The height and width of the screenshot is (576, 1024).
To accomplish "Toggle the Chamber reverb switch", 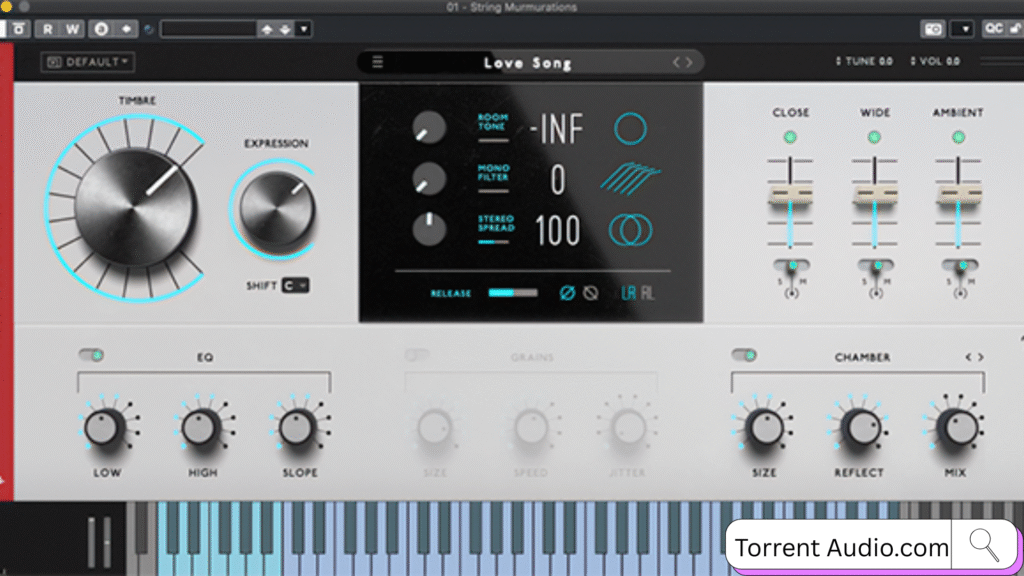I will (x=743, y=355).
